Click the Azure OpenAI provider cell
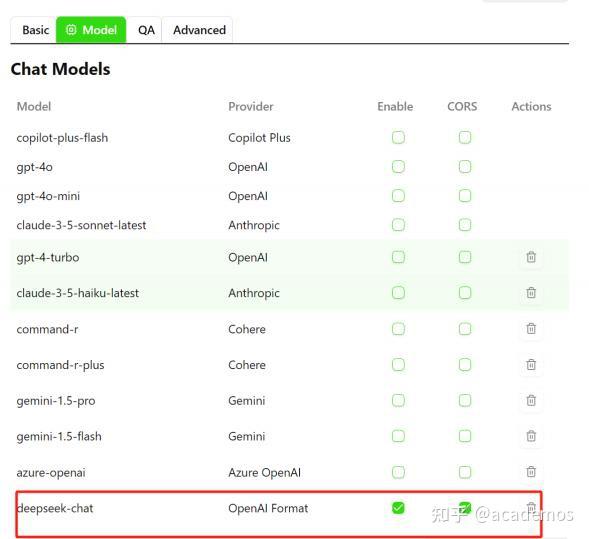 tap(264, 473)
